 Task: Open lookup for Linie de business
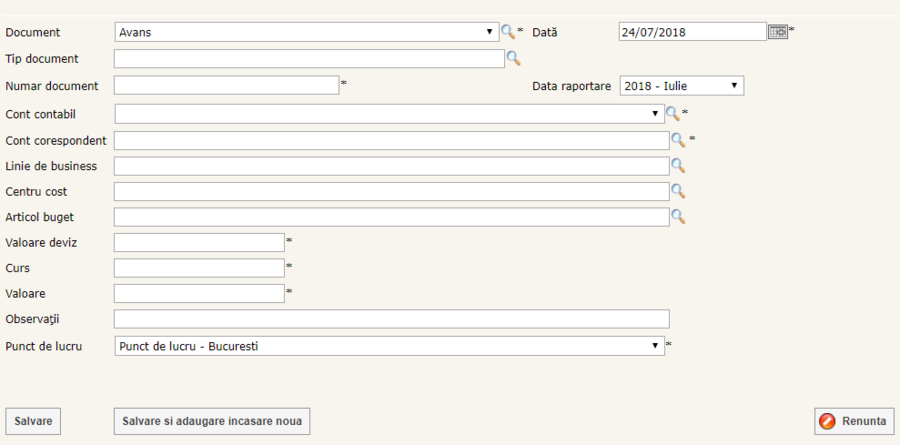click(678, 165)
